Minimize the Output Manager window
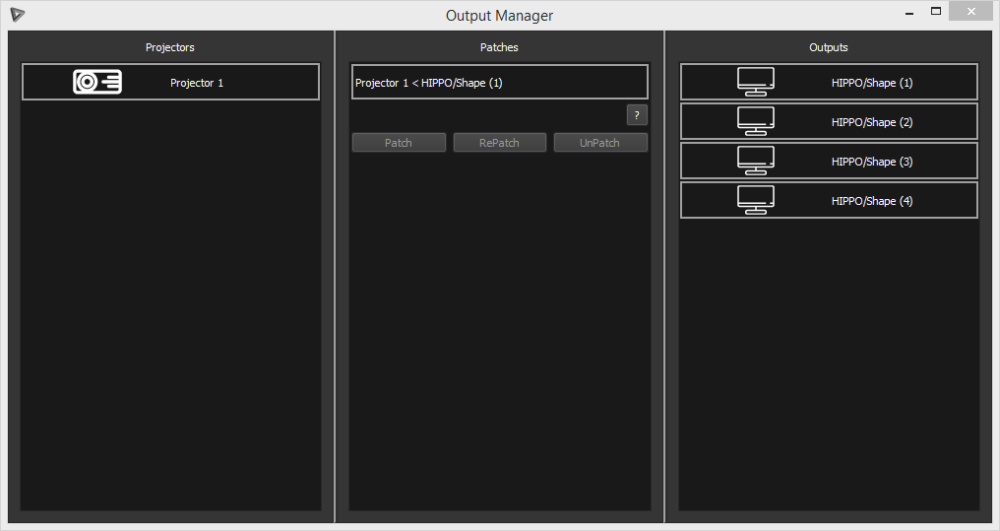The image size is (1000, 531). pos(909,11)
